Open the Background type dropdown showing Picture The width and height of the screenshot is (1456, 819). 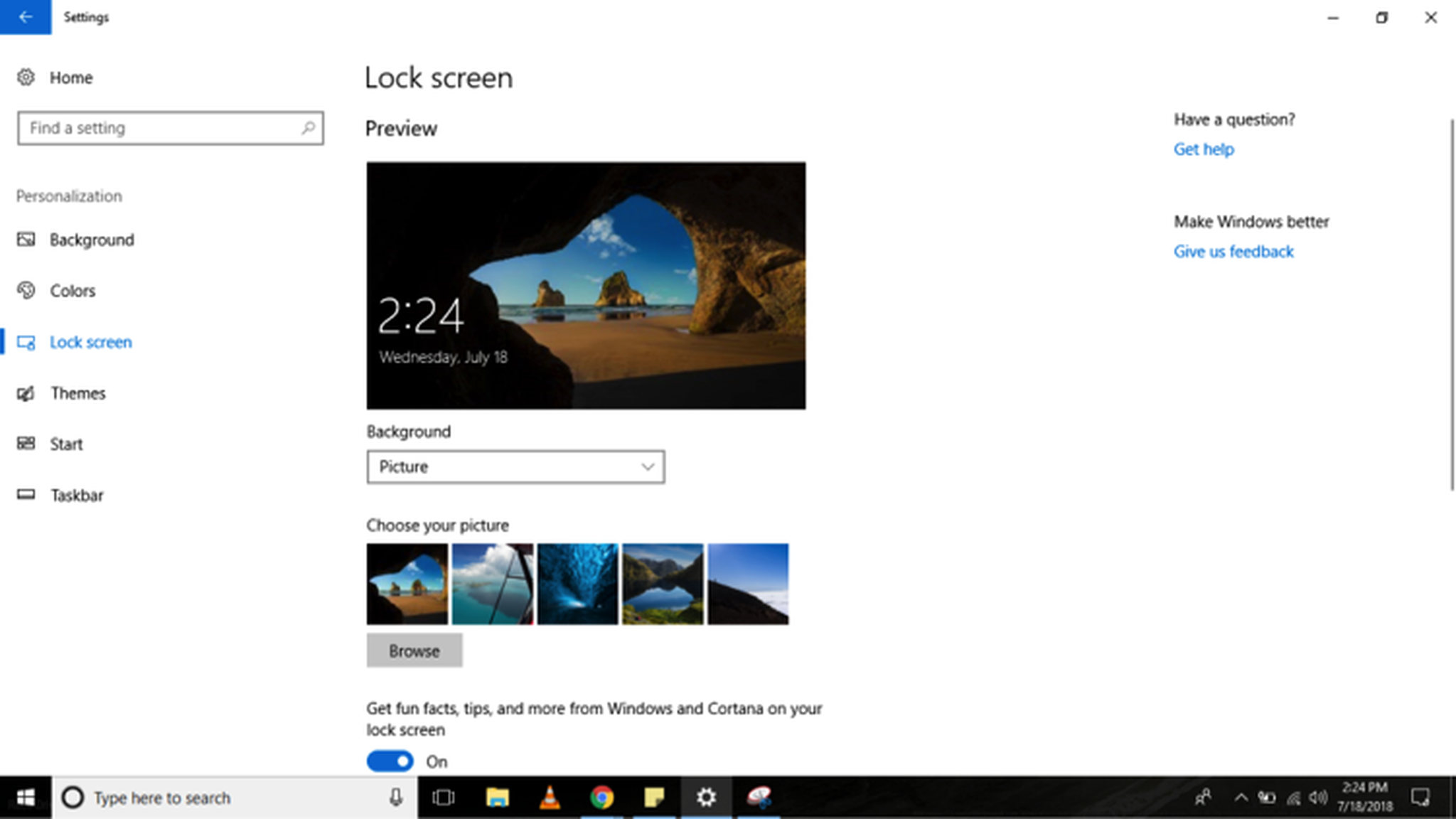pos(515,466)
